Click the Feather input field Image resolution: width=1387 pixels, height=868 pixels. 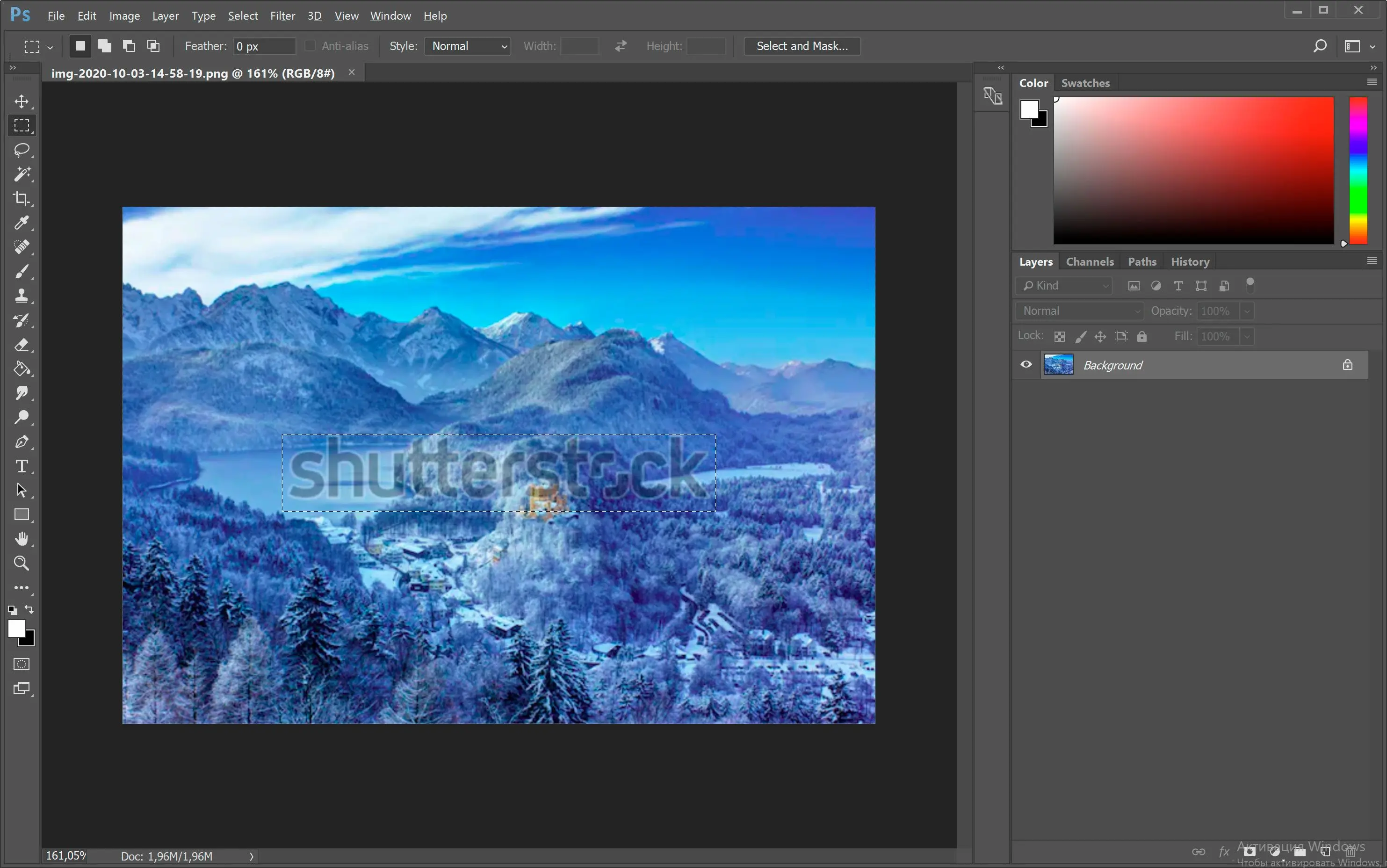pos(256,46)
